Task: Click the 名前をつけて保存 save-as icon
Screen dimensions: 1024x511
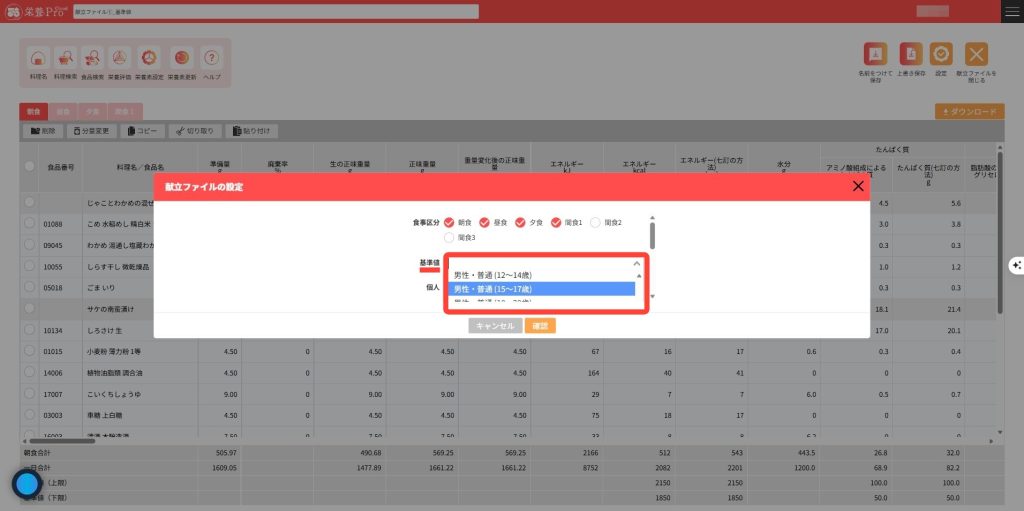Action: (875, 55)
